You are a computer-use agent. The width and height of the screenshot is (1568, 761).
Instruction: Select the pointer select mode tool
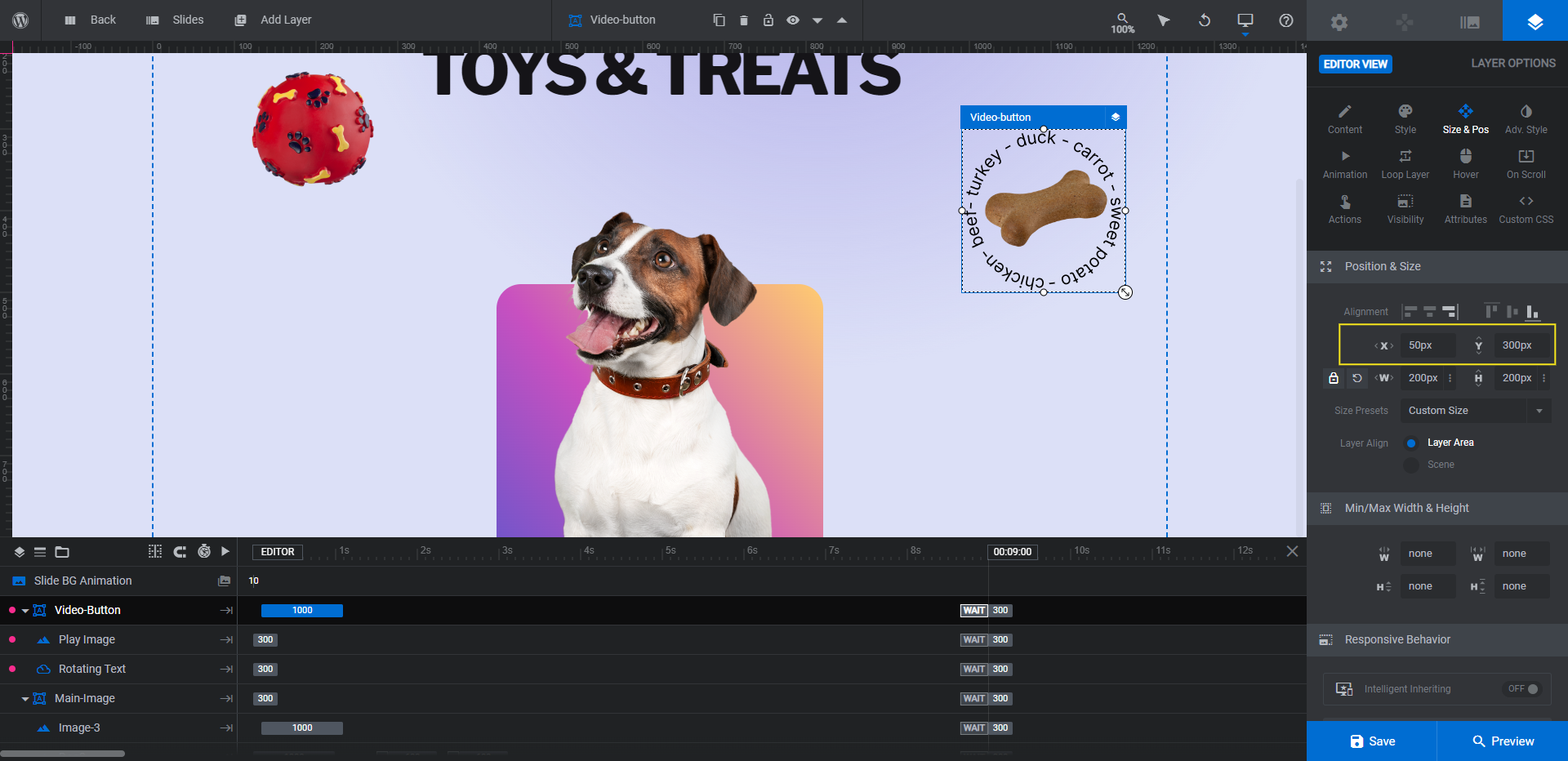tap(1164, 20)
